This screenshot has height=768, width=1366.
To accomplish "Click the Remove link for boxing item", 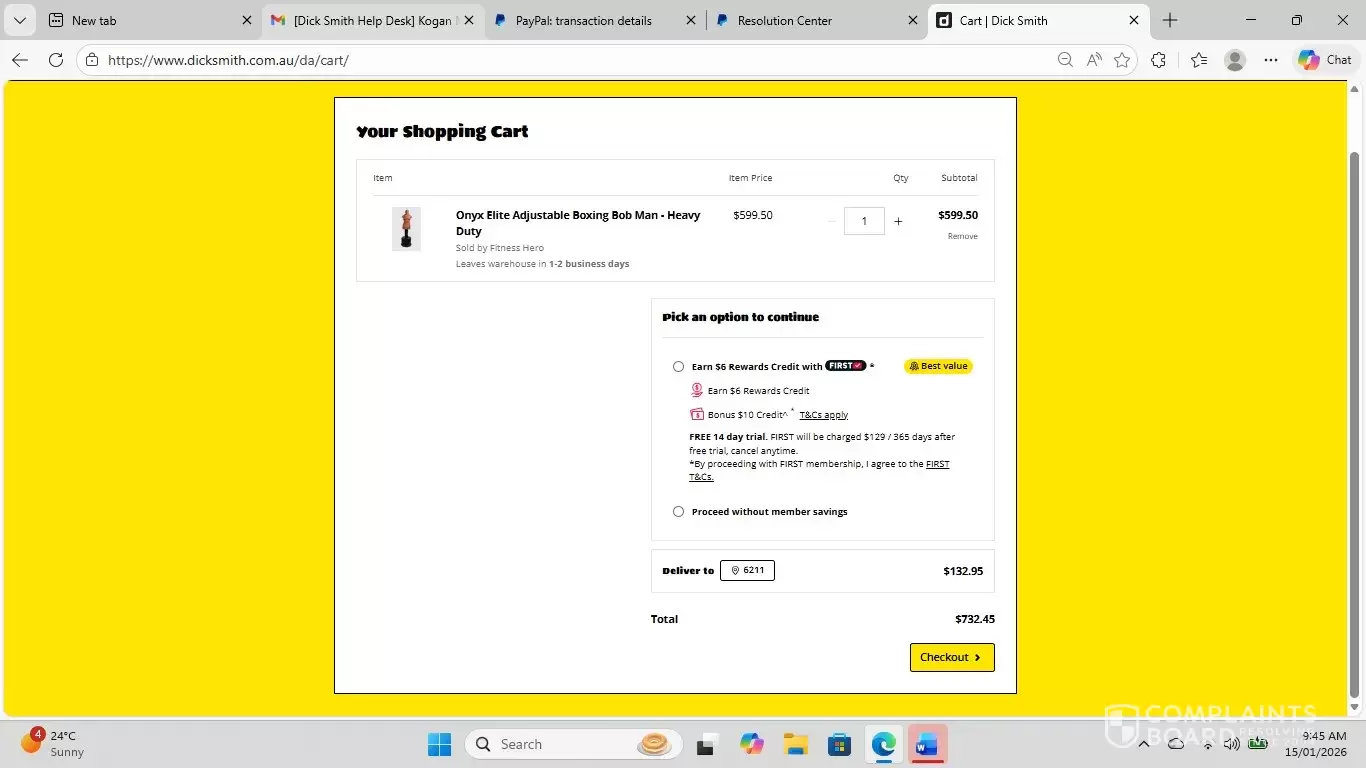I will 962,237.
